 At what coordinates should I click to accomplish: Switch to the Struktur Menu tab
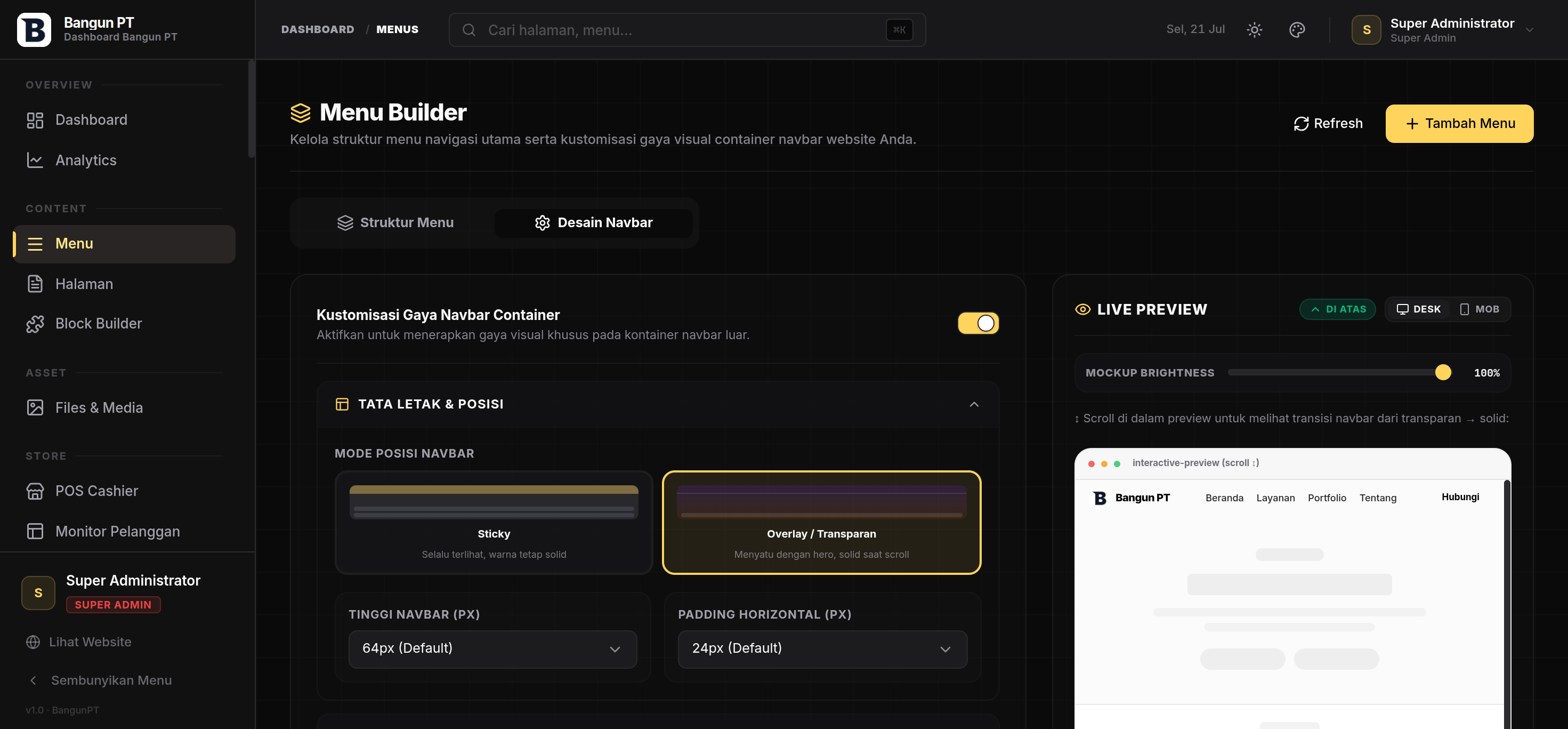pyautogui.click(x=395, y=223)
